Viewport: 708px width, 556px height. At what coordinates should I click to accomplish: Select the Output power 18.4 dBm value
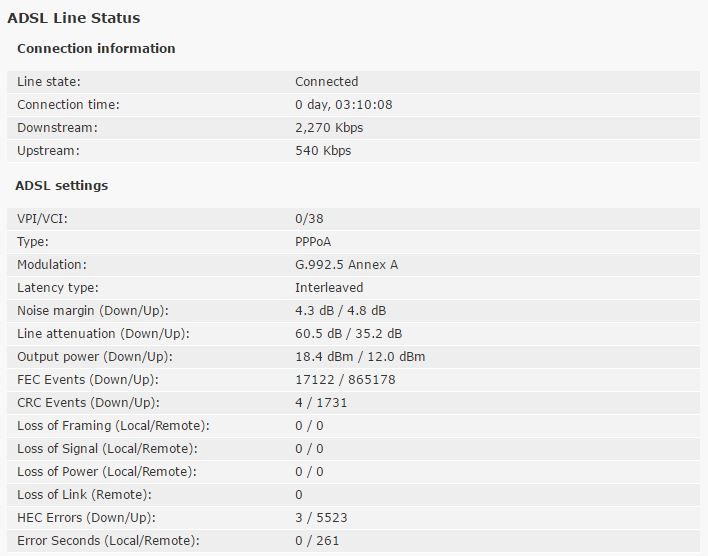pos(324,357)
